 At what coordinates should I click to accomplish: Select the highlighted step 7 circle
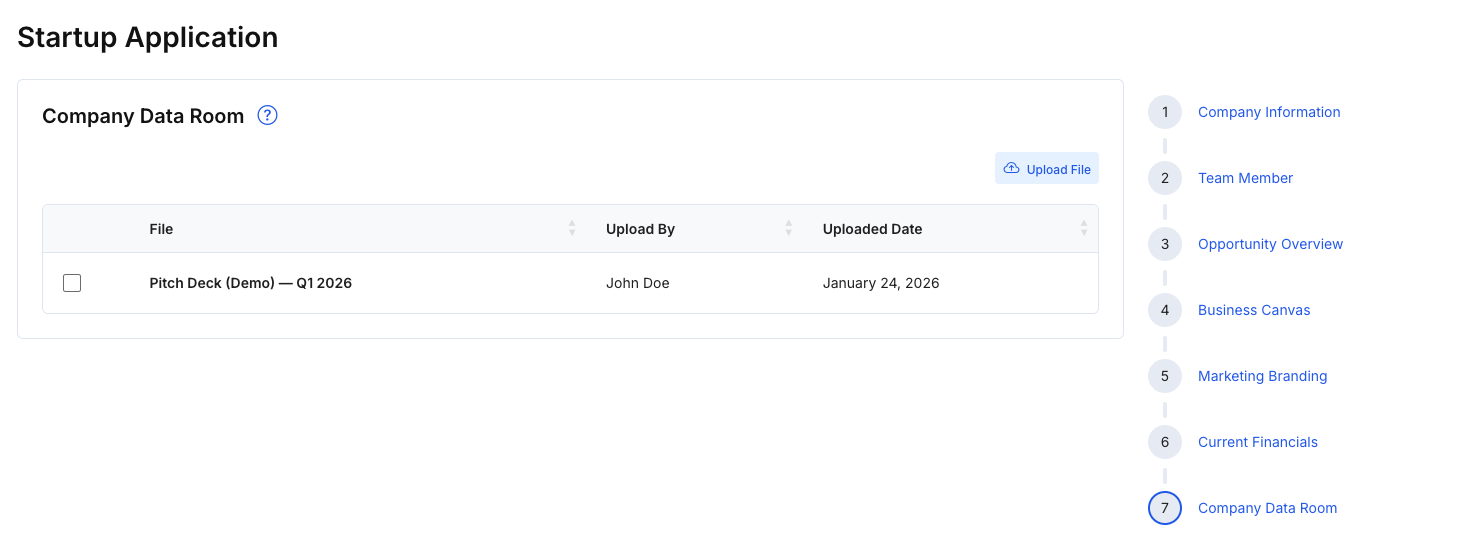(1165, 508)
